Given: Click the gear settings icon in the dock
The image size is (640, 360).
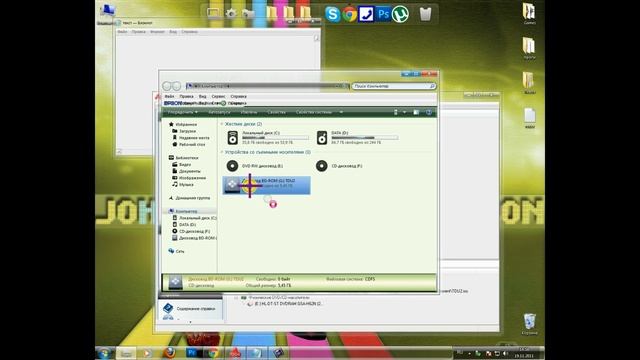Looking at the screenshot, I should pos(231,13).
